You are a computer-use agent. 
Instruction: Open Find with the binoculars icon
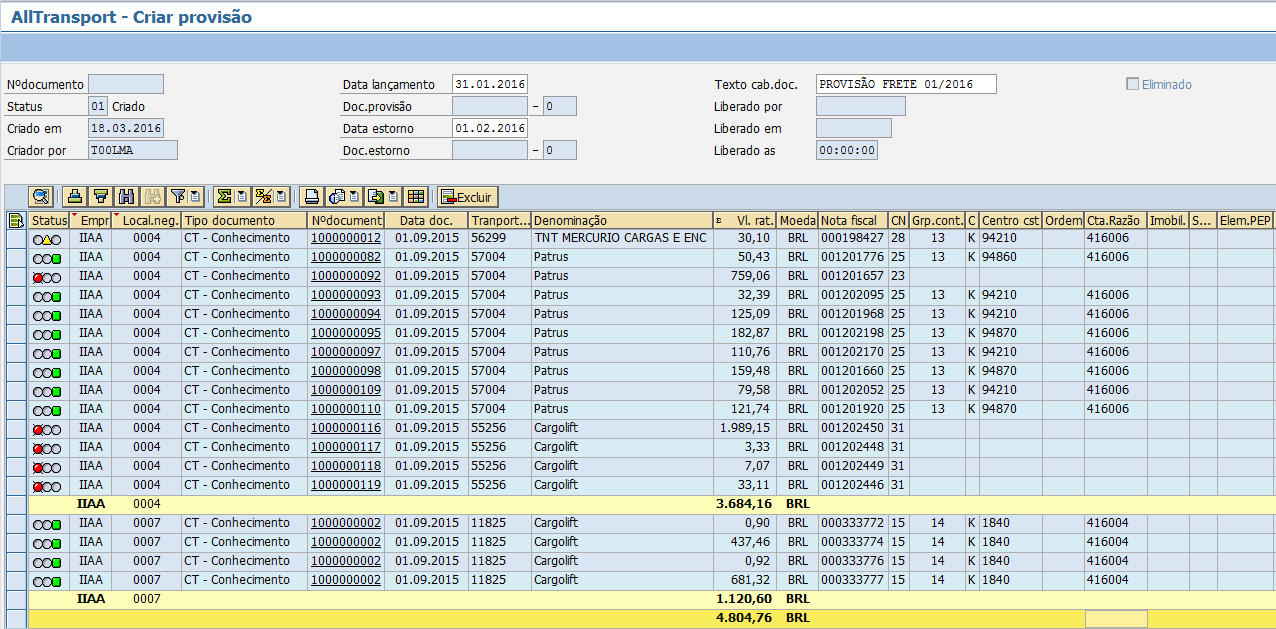pos(126,197)
